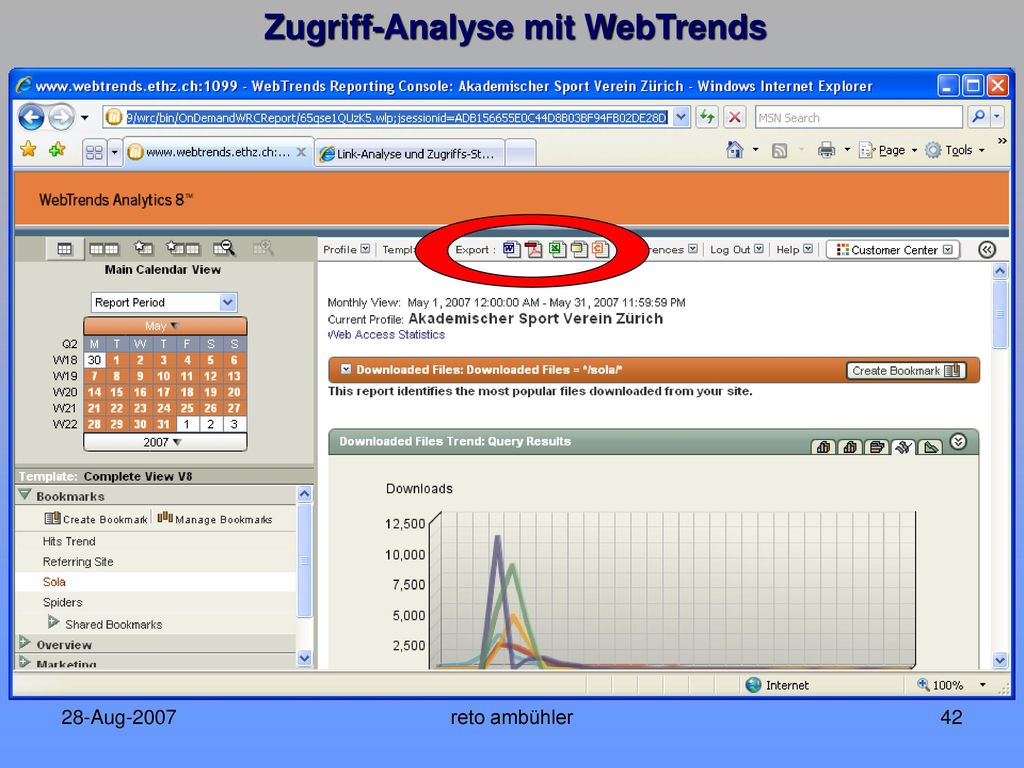This screenshot has width=1024, height=768.
Task: Click MSN Search magnifier button
Action: click(x=978, y=117)
